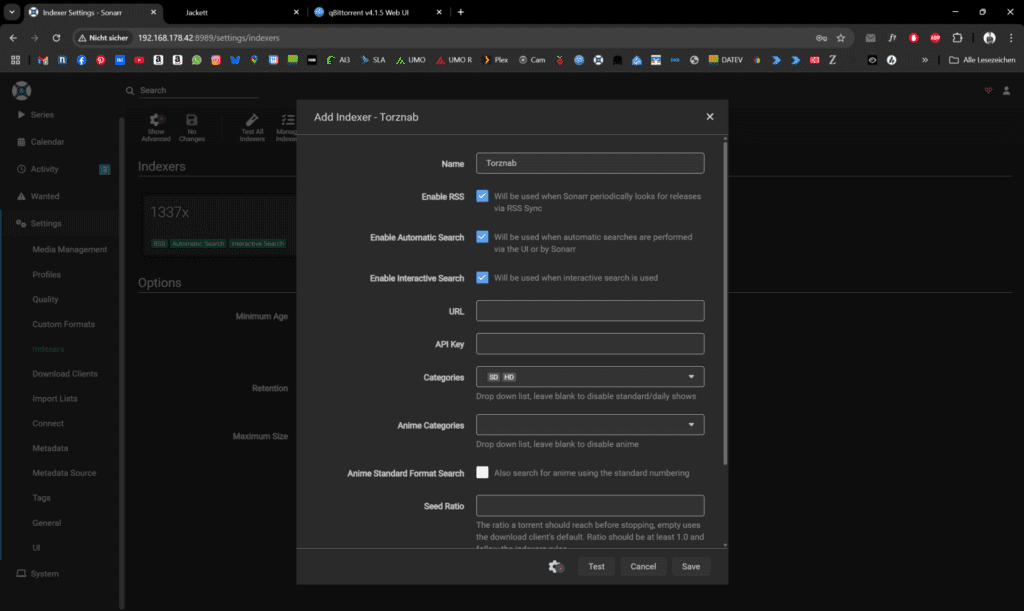Reload the current page

(56, 38)
